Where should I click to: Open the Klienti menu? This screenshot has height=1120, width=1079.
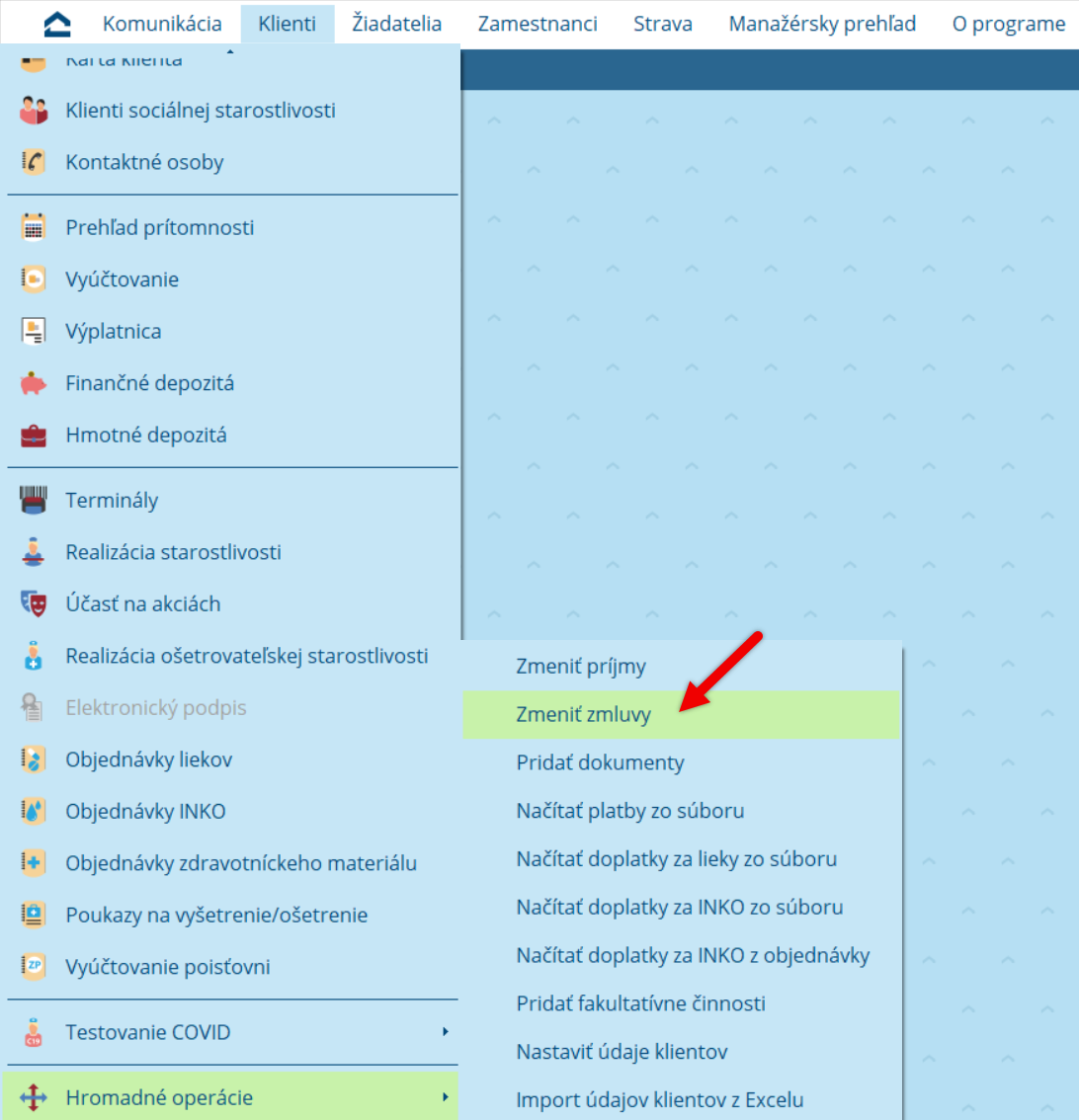coord(288,25)
